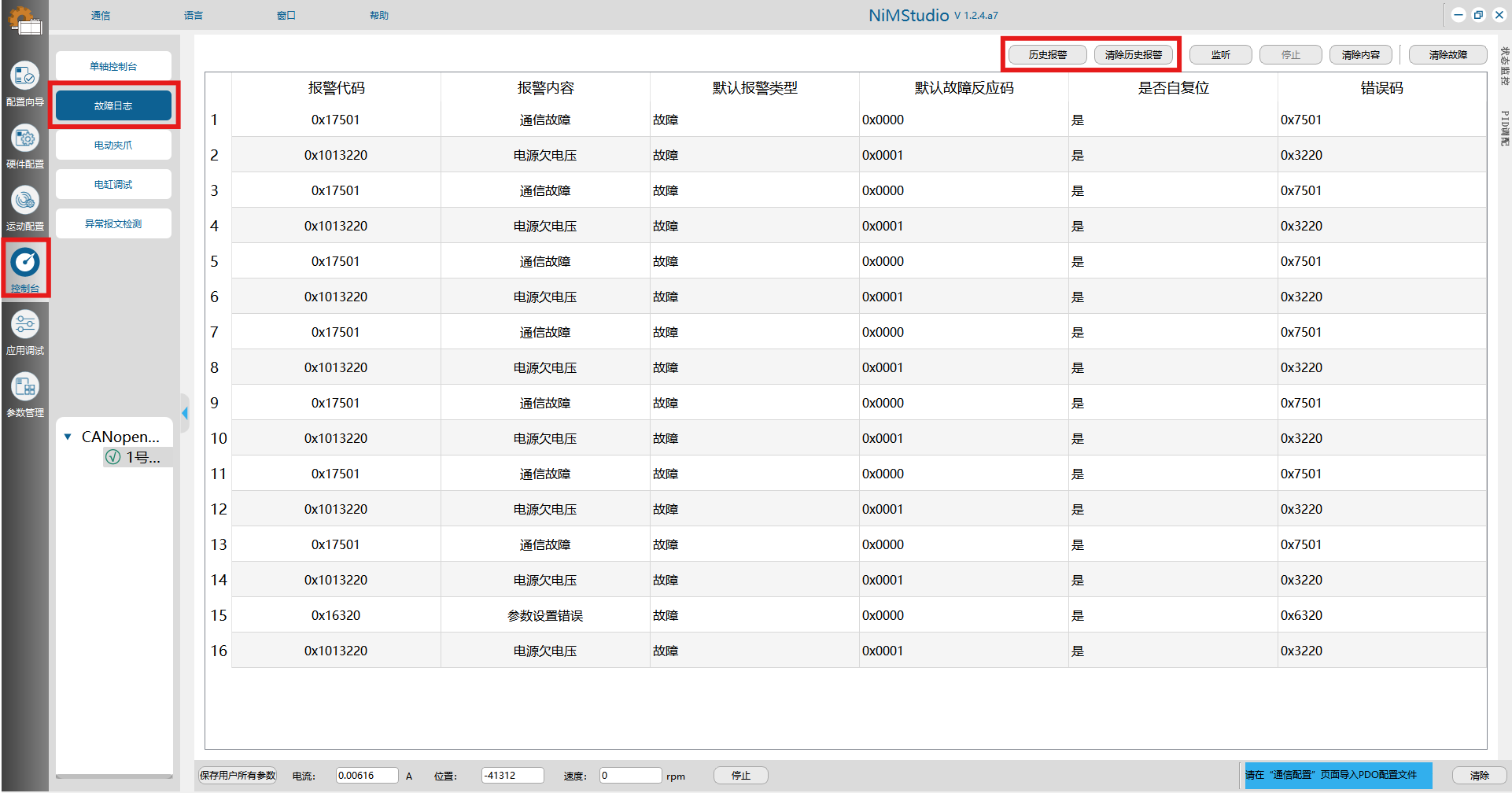This screenshot has height=793, width=1512.
Task: Click the green status icon of node 1号
Action: pyautogui.click(x=113, y=457)
